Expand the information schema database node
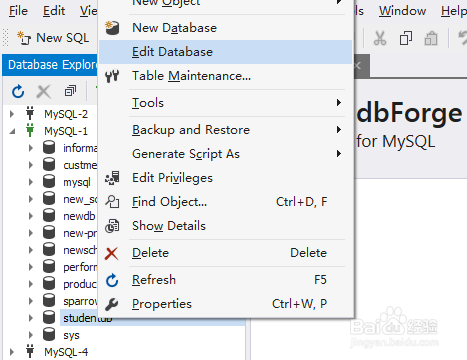Viewport: 467px width, 360px height. click(31, 148)
